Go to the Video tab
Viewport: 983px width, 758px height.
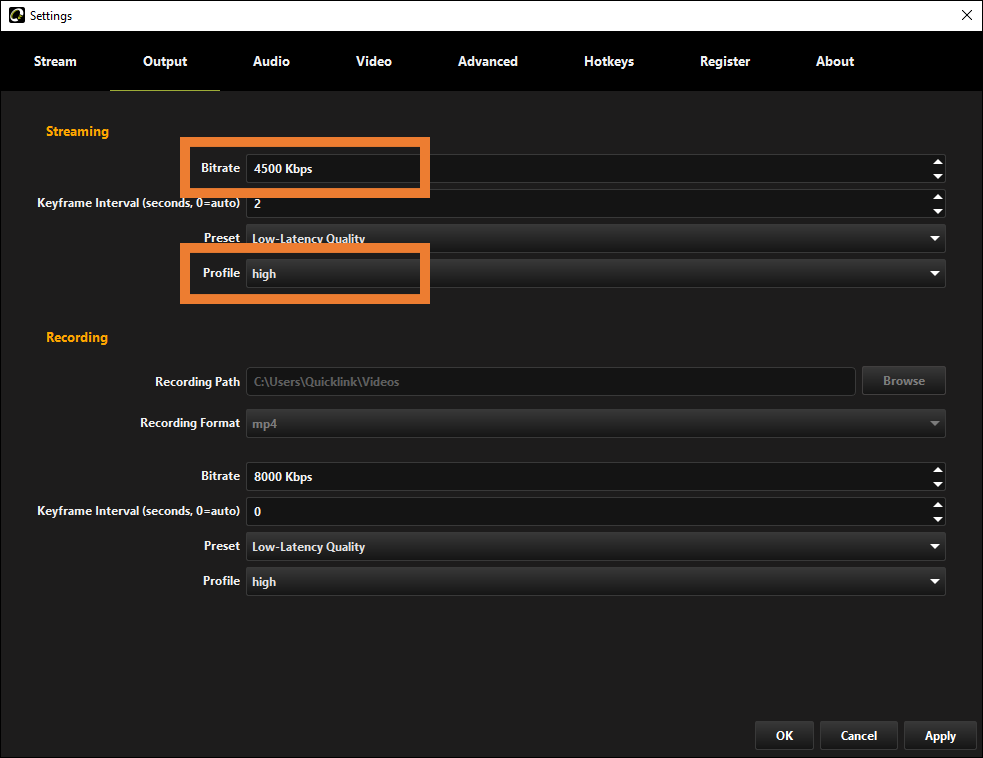374,61
